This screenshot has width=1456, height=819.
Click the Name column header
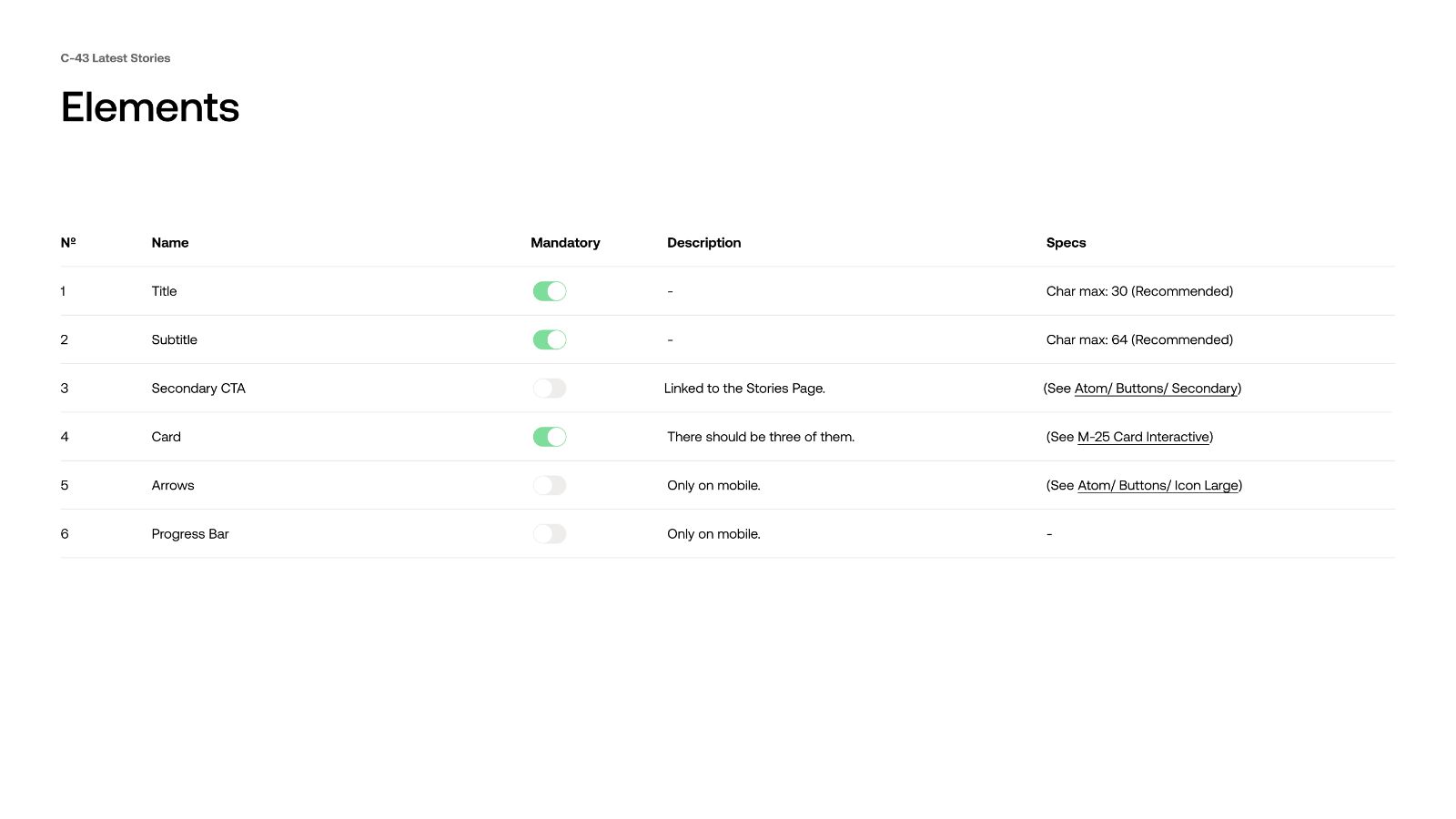(x=170, y=242)
